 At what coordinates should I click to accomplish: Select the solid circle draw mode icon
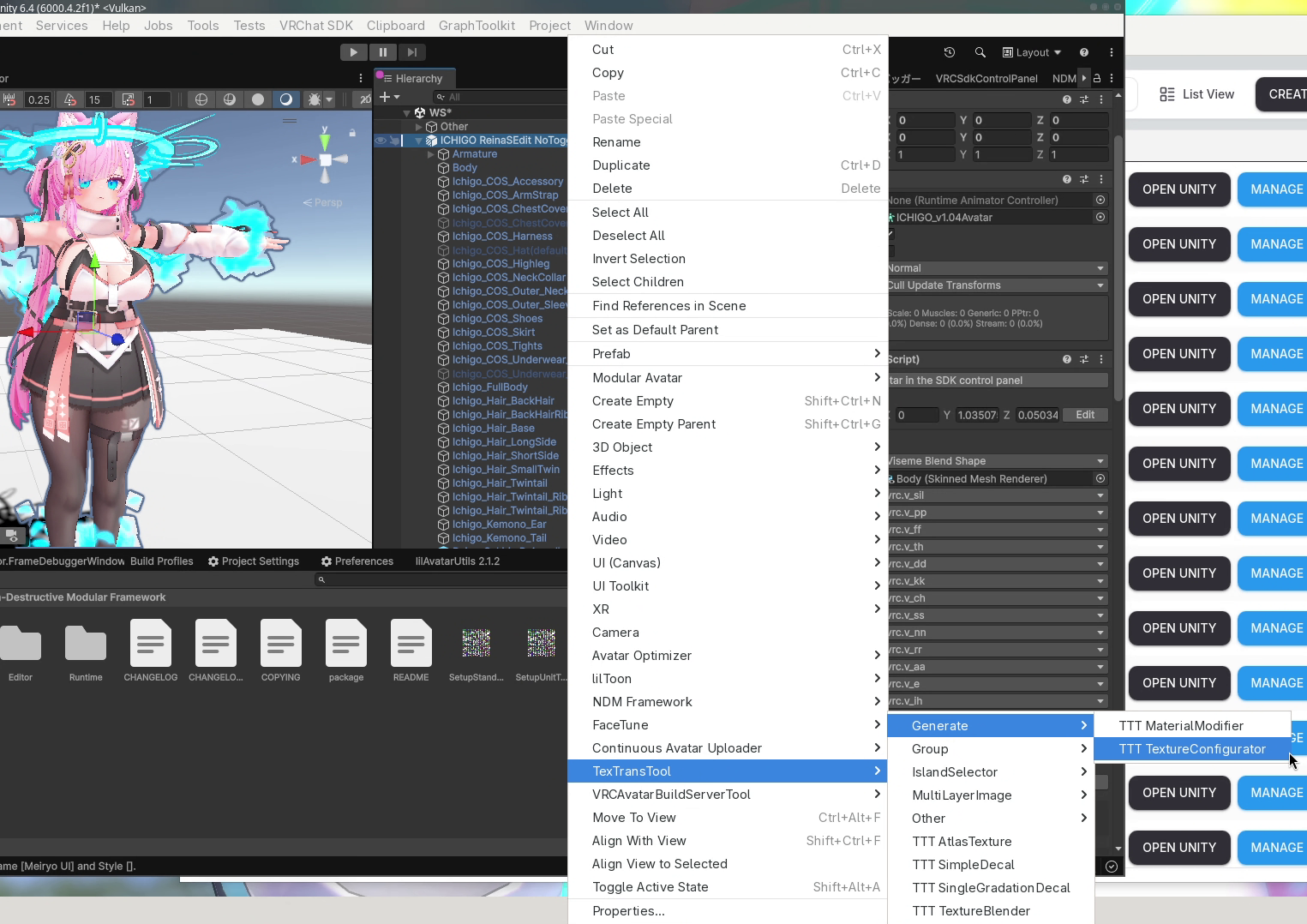[x=258, y=99]
